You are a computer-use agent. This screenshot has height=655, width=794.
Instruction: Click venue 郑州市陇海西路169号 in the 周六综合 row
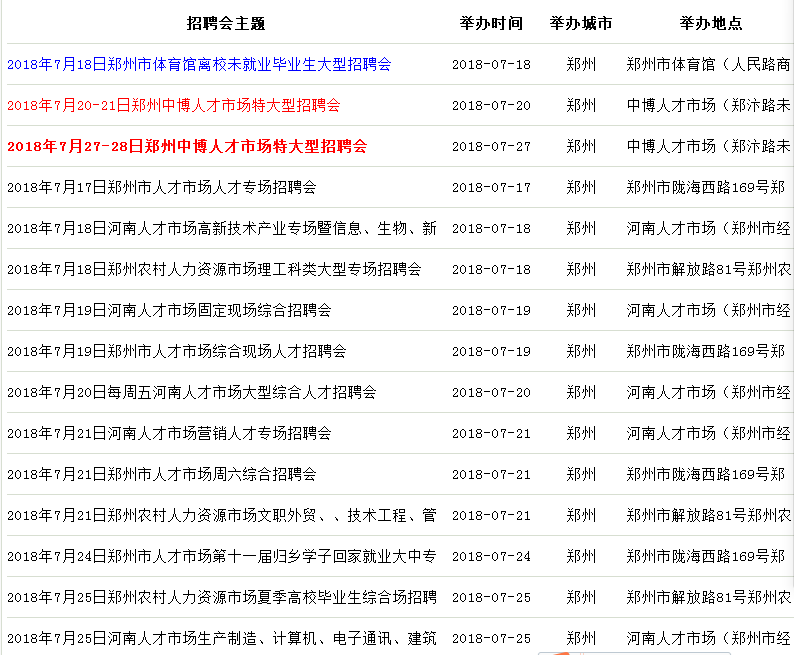coord(706,474)
